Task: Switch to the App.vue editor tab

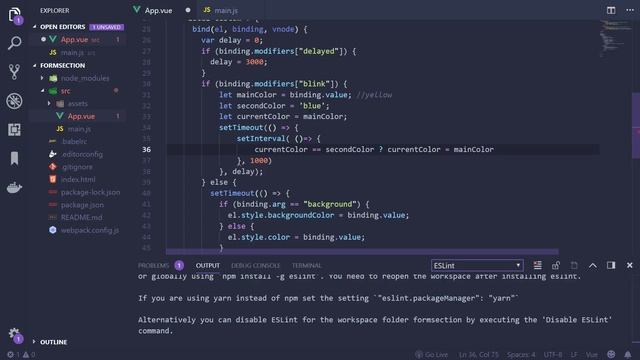Action: coord(158,11)
